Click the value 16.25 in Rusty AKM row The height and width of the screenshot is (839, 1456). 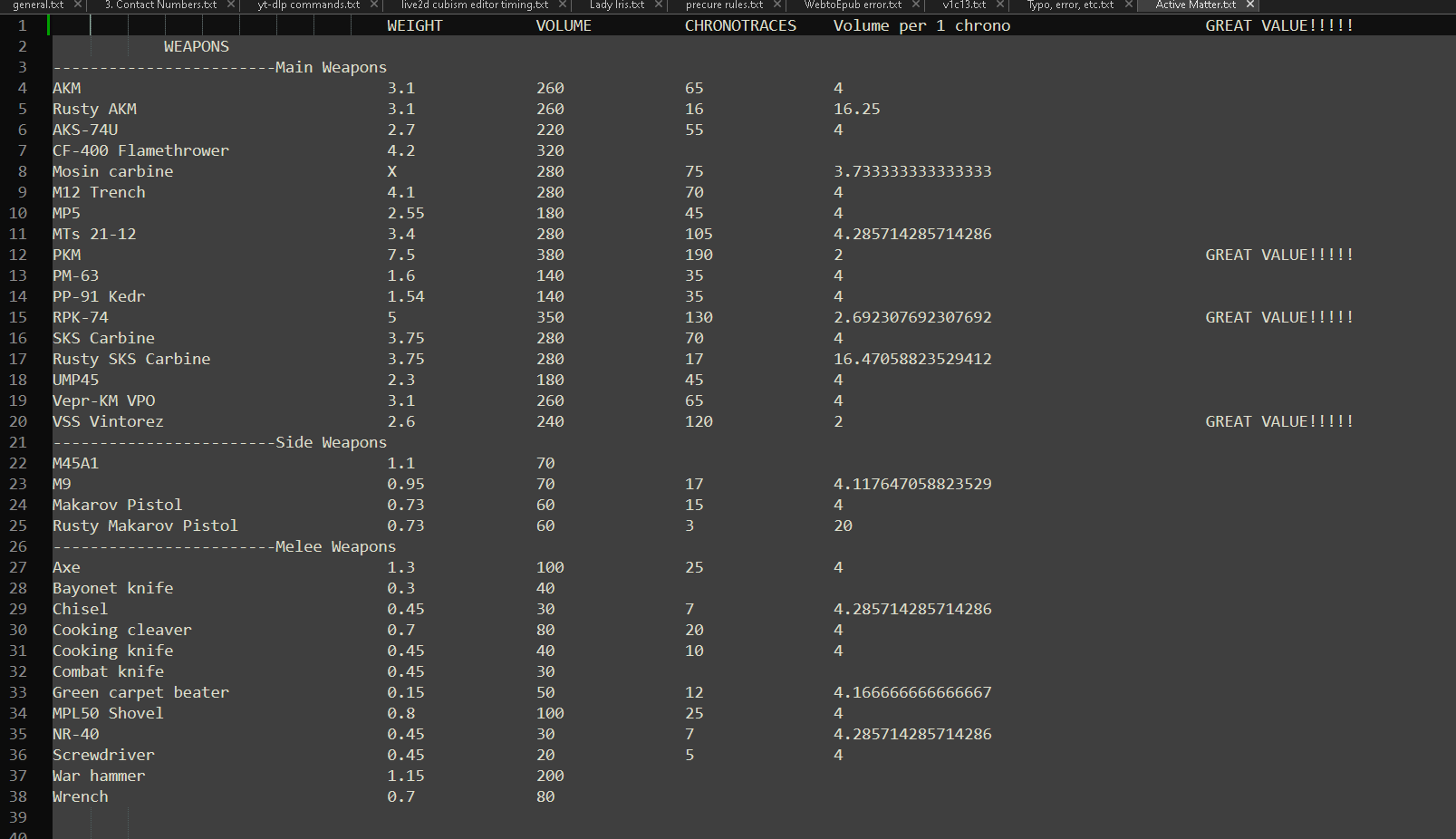[856, 109]
